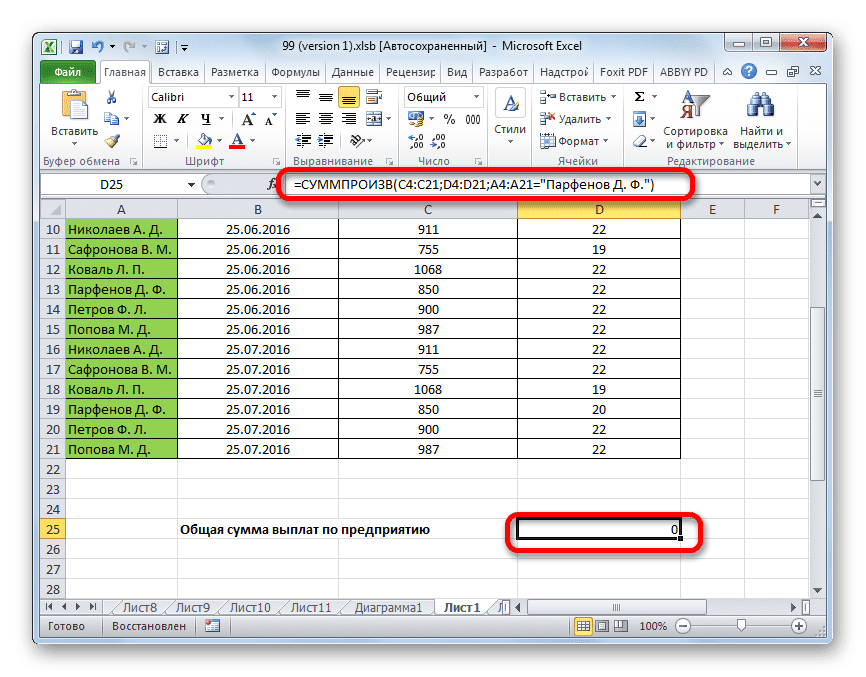The image size is (866, 677).
Task: Click the Save icon in quick access toolbar
Action: [75, 47]
